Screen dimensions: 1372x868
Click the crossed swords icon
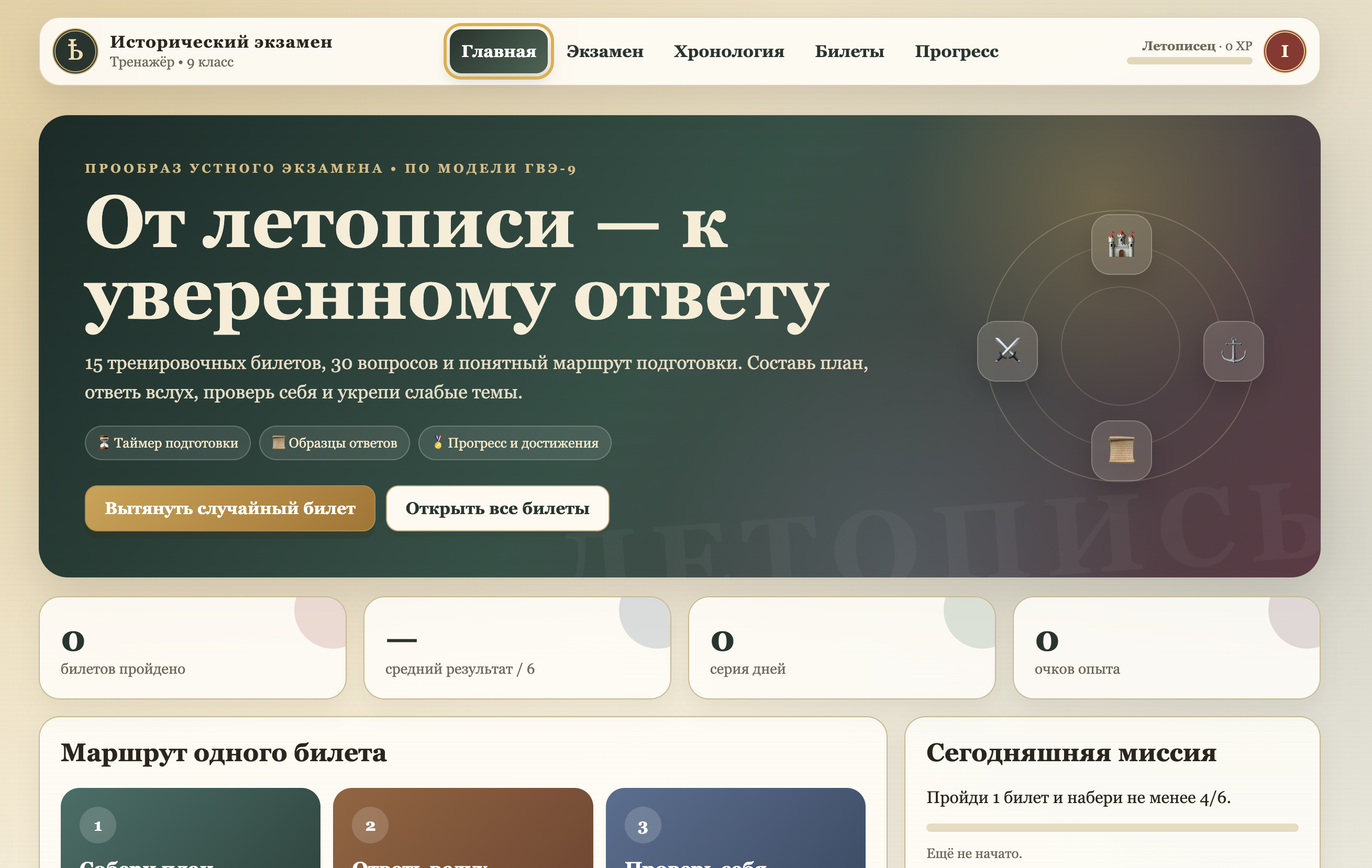tap(1007, 351)
